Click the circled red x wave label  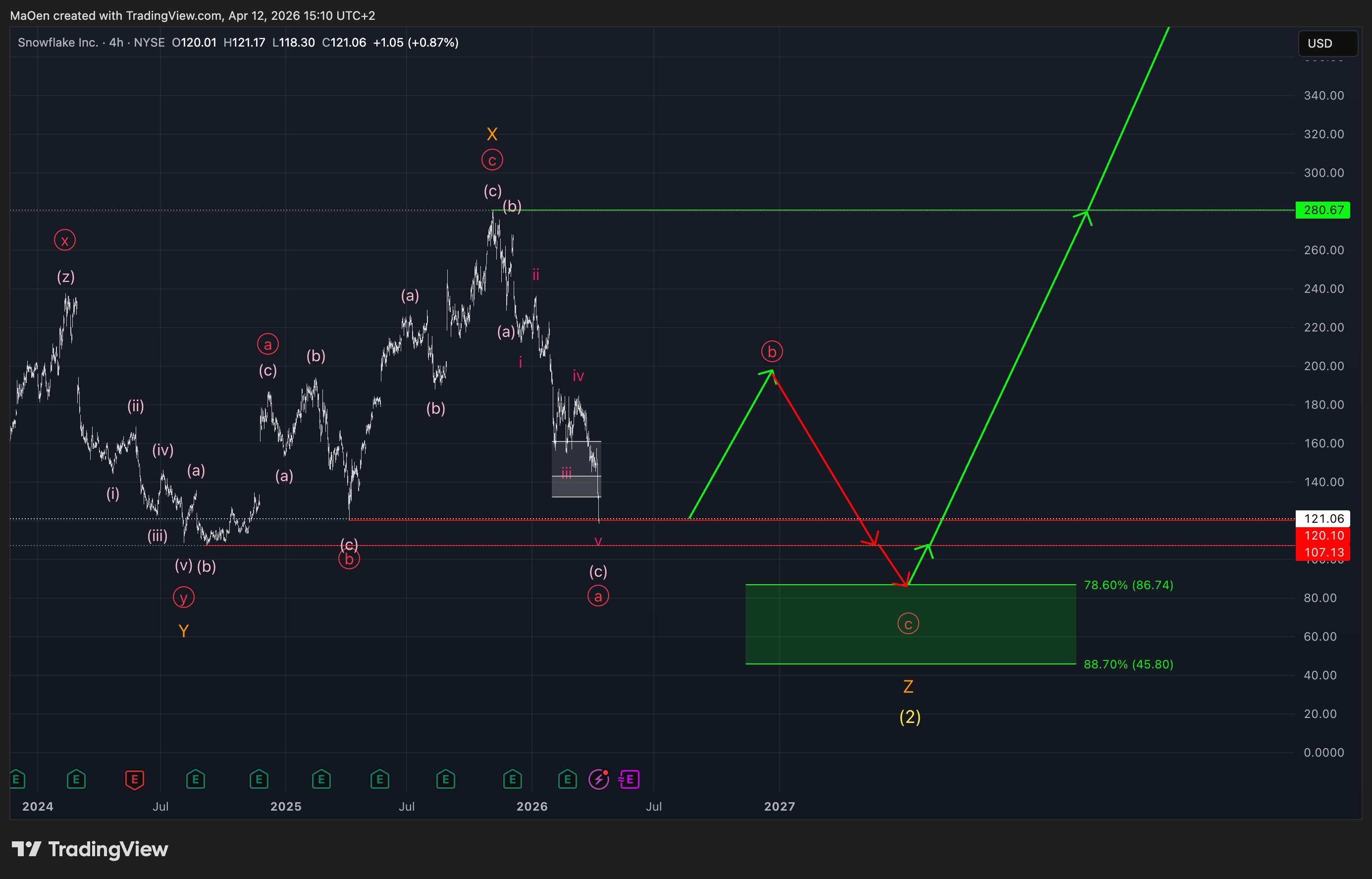pos(64,240)
